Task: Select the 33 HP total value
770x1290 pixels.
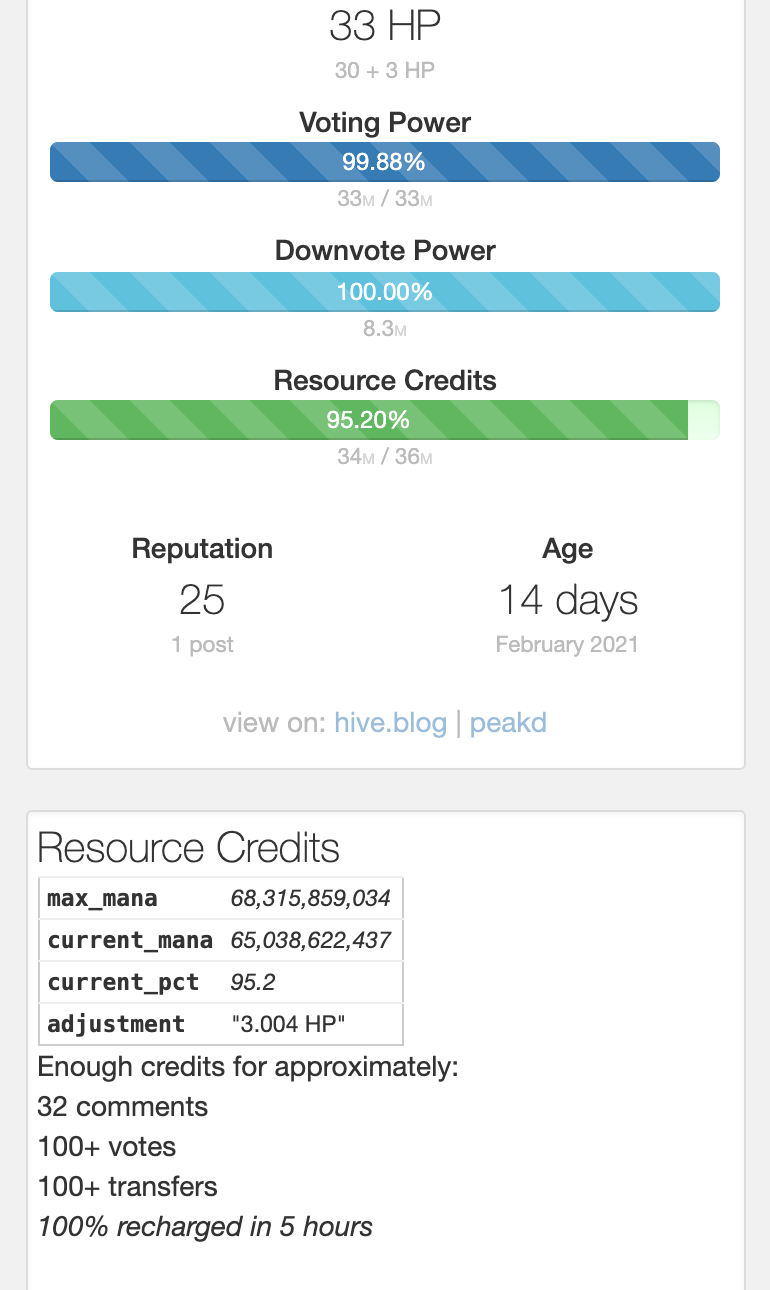Action: tap(385, 26)
